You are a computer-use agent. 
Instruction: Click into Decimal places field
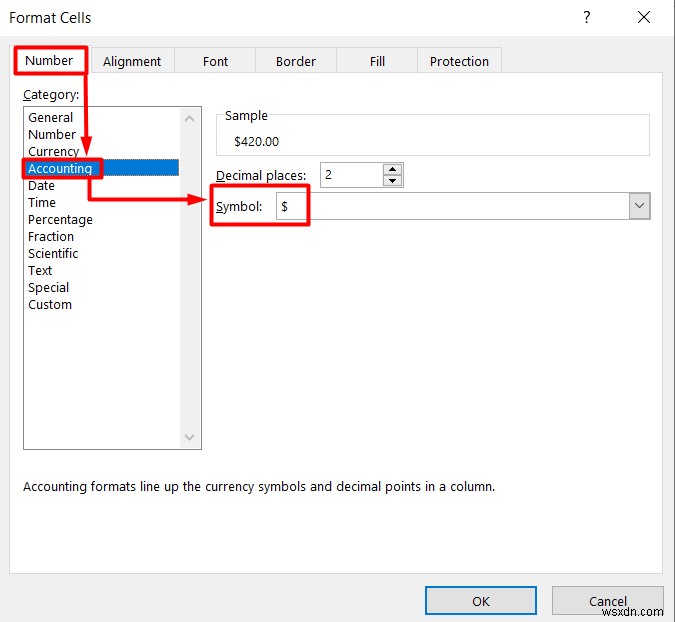coord(351,175)
